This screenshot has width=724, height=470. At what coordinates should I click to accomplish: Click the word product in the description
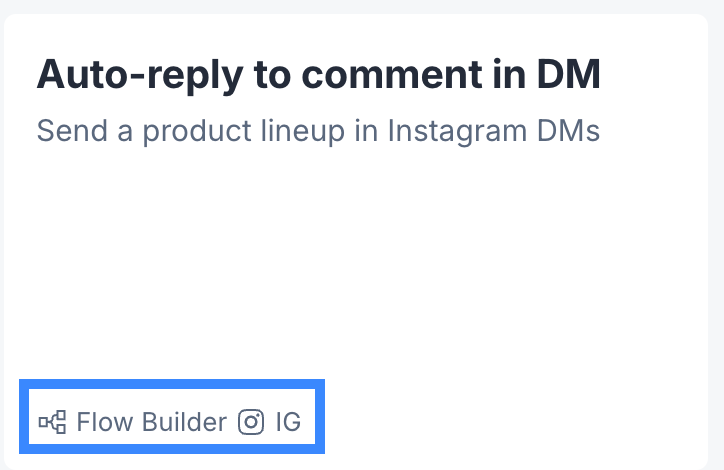coord(197,131)
